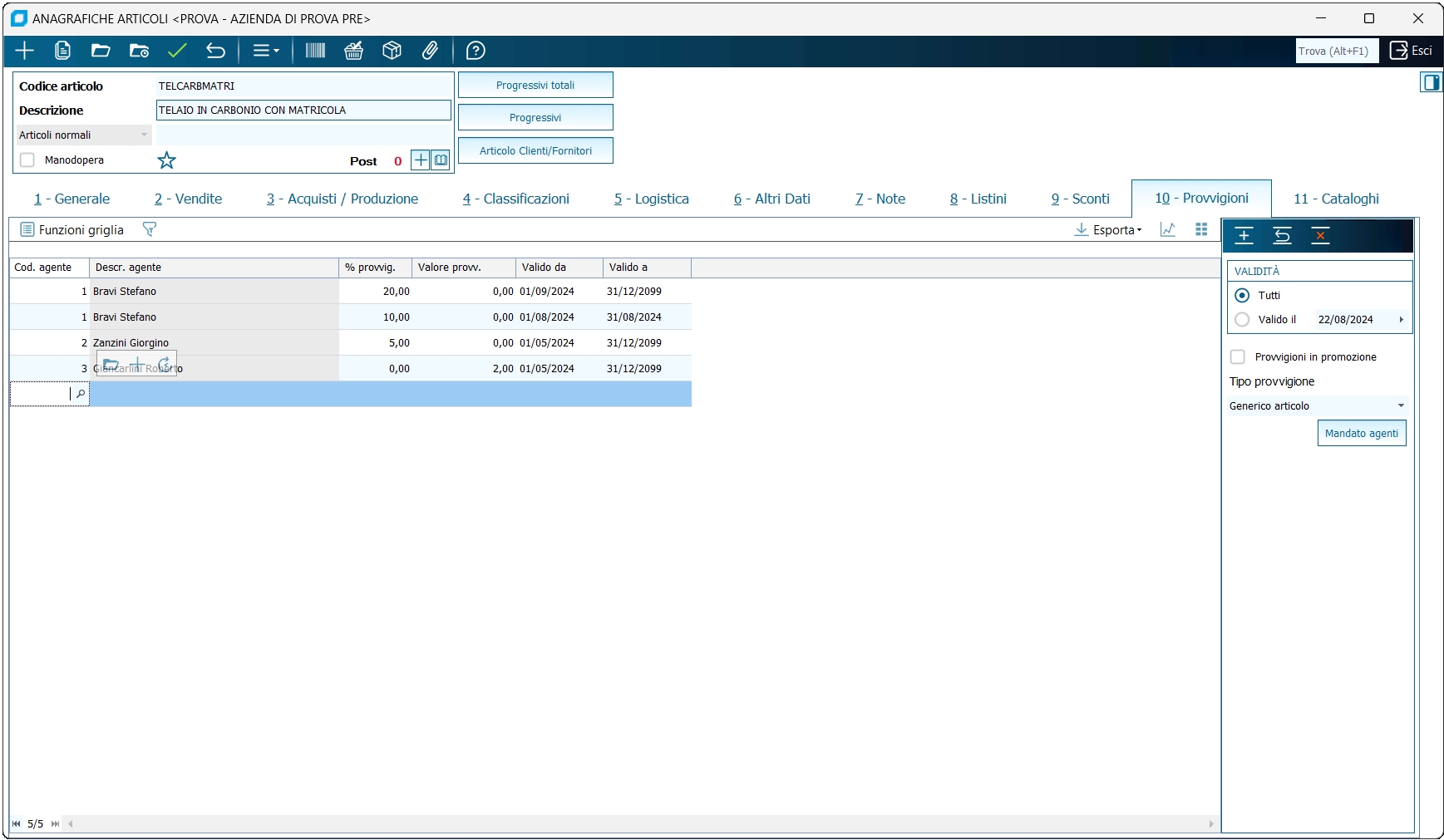Go to last record navigation arrow

(55, 824)
